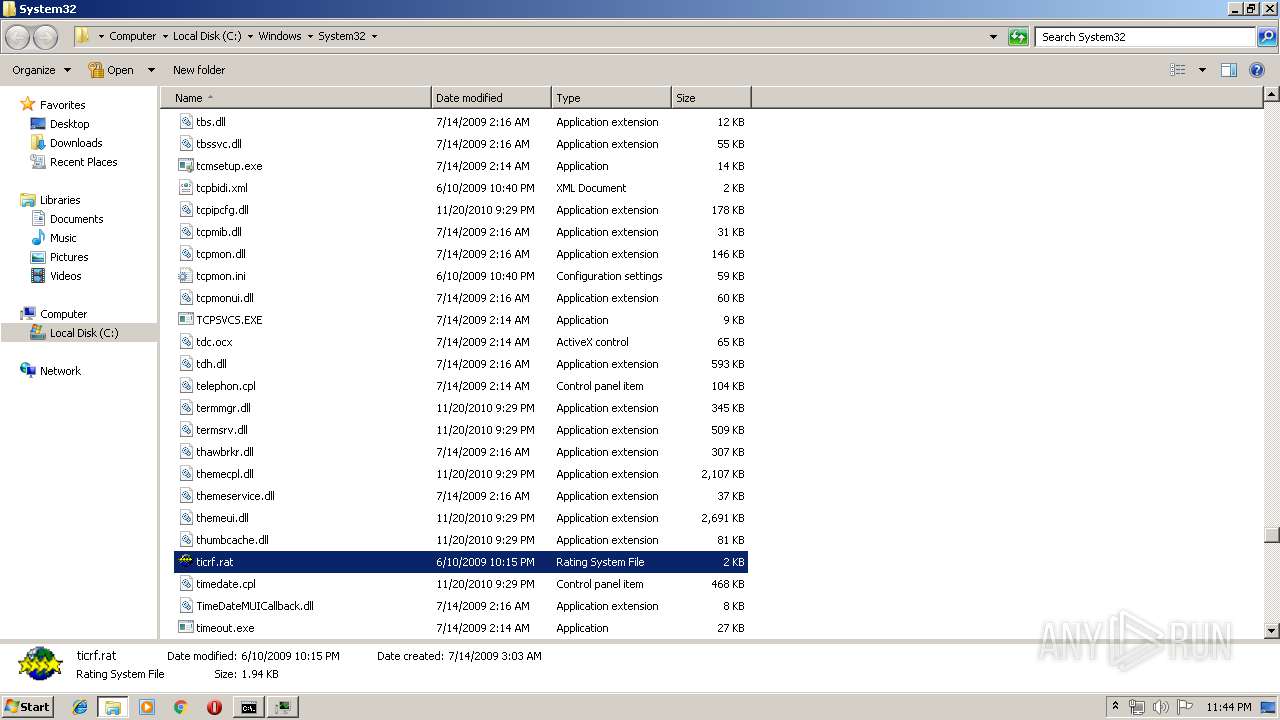Select the ticrf.rat file icon
Screen dimensions: 1280x720
coord(185,562)
